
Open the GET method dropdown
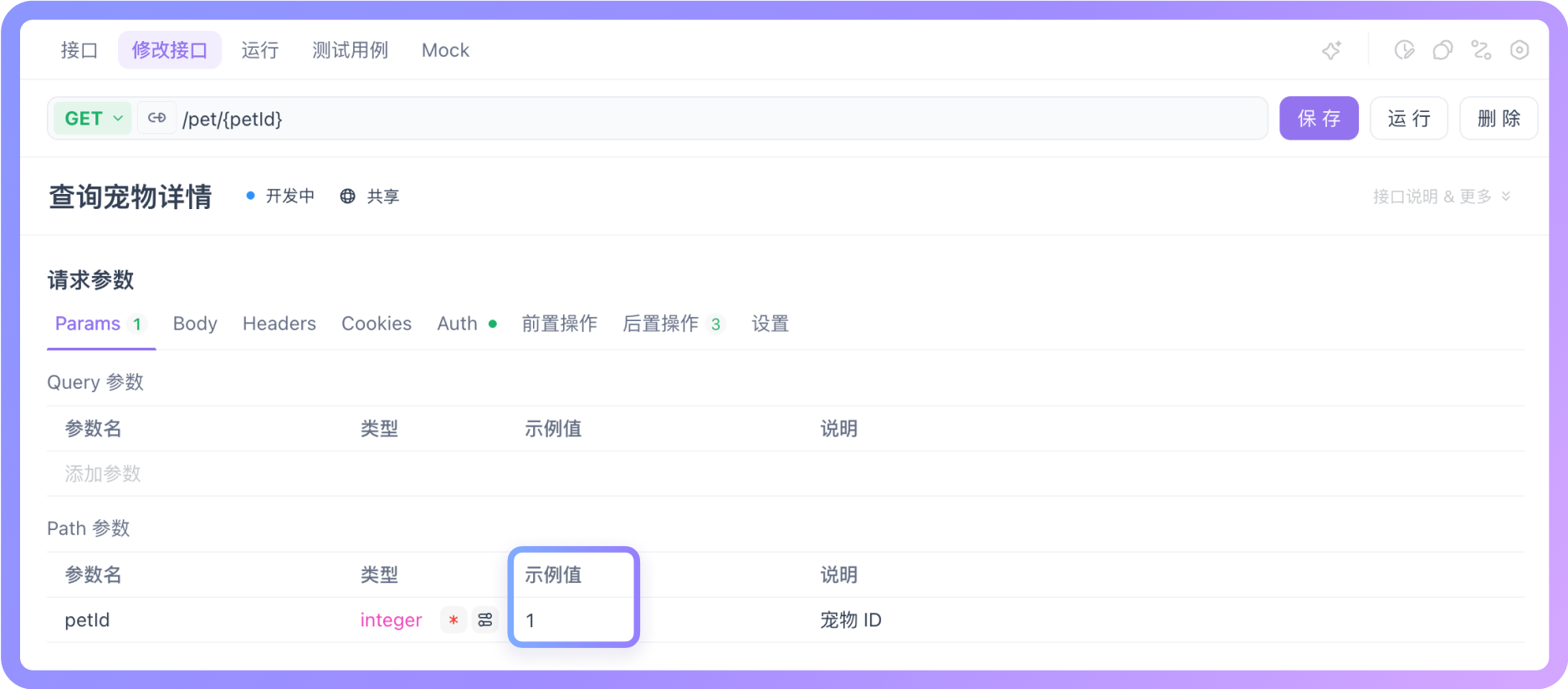pyautogui.click(x=93, y=118)
